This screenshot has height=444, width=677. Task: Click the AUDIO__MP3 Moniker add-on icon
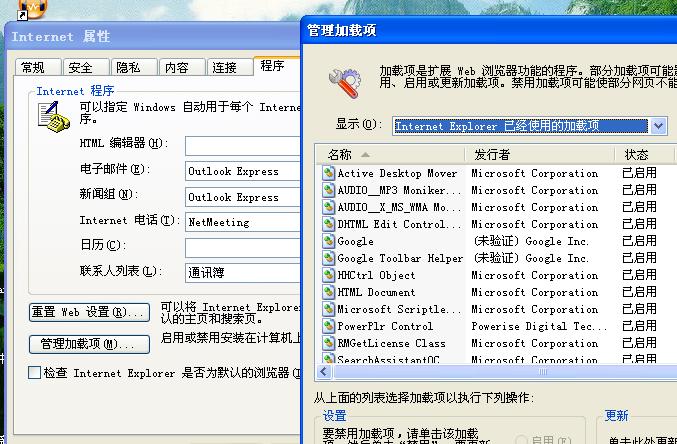328,190
